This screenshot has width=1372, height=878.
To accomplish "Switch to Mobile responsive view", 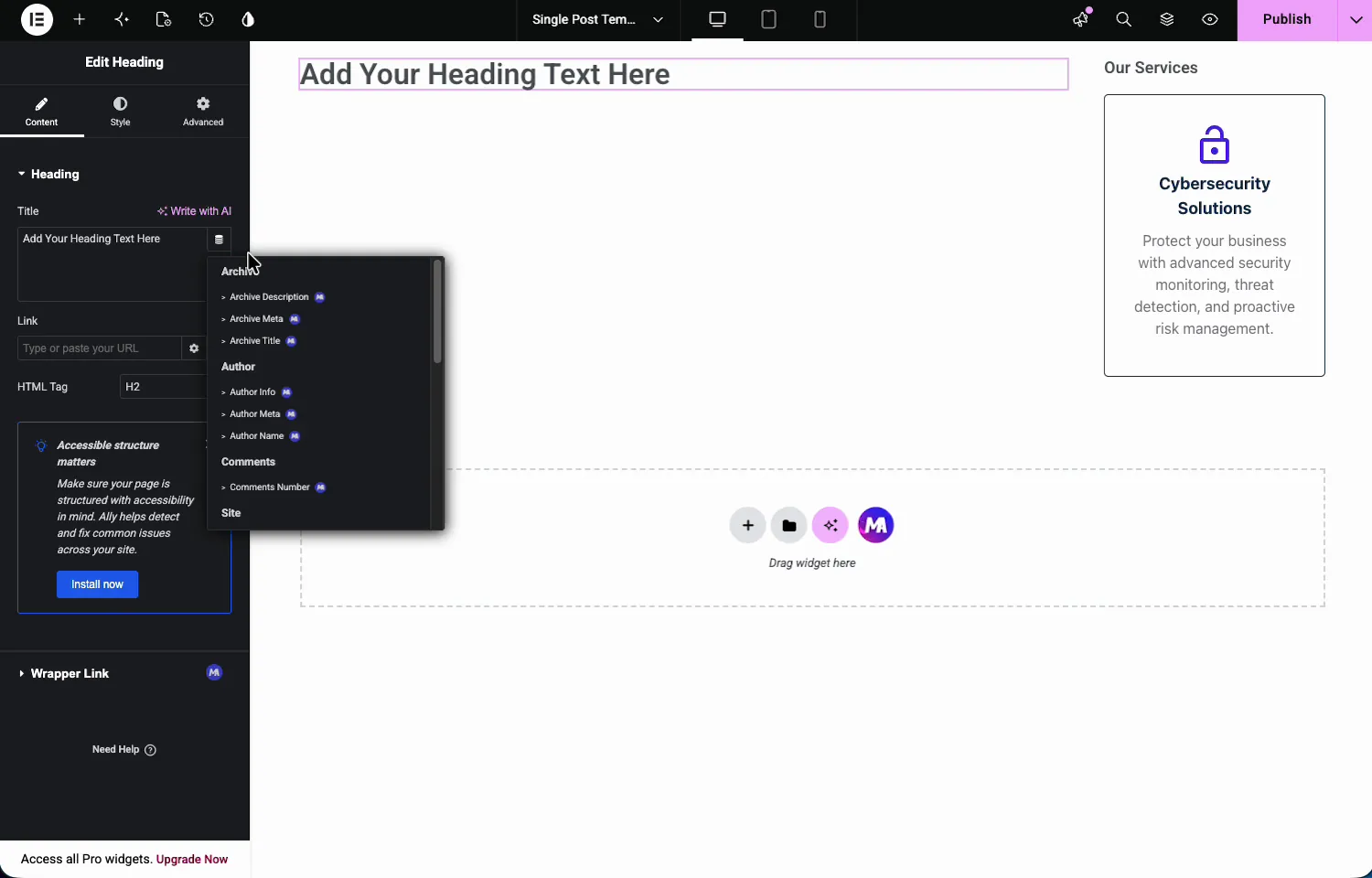I will (820, 19).
